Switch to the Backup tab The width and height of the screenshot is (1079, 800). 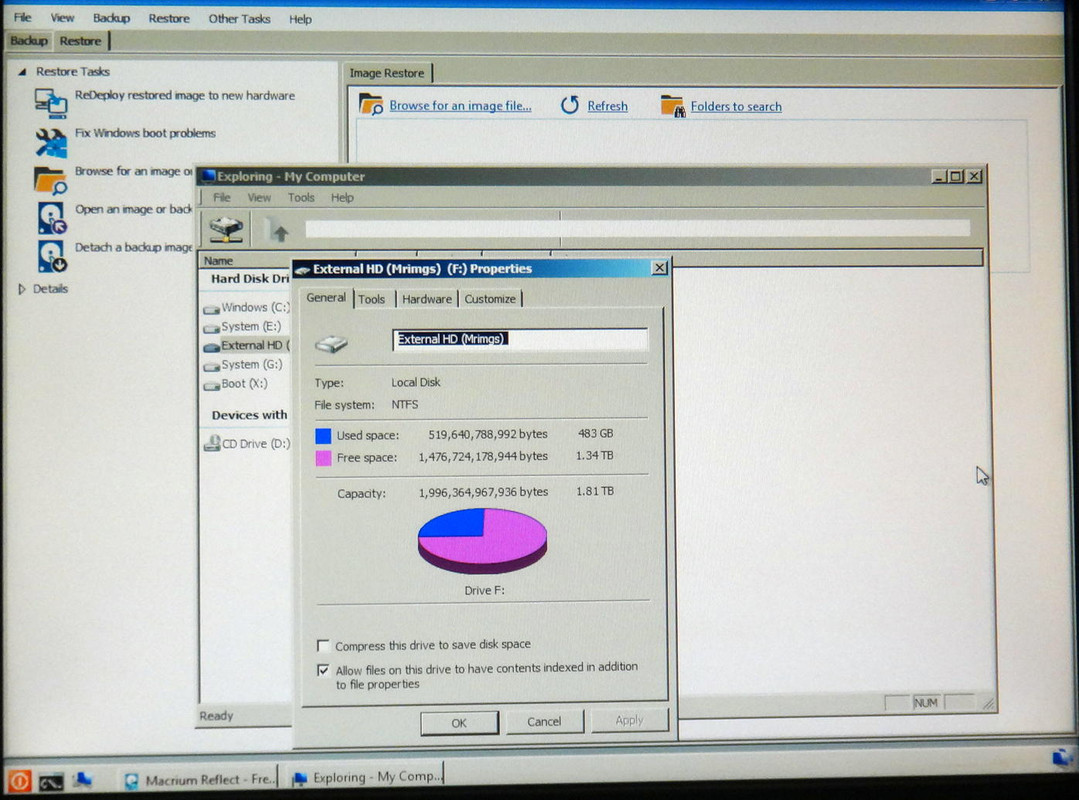(x=29, y=41)
